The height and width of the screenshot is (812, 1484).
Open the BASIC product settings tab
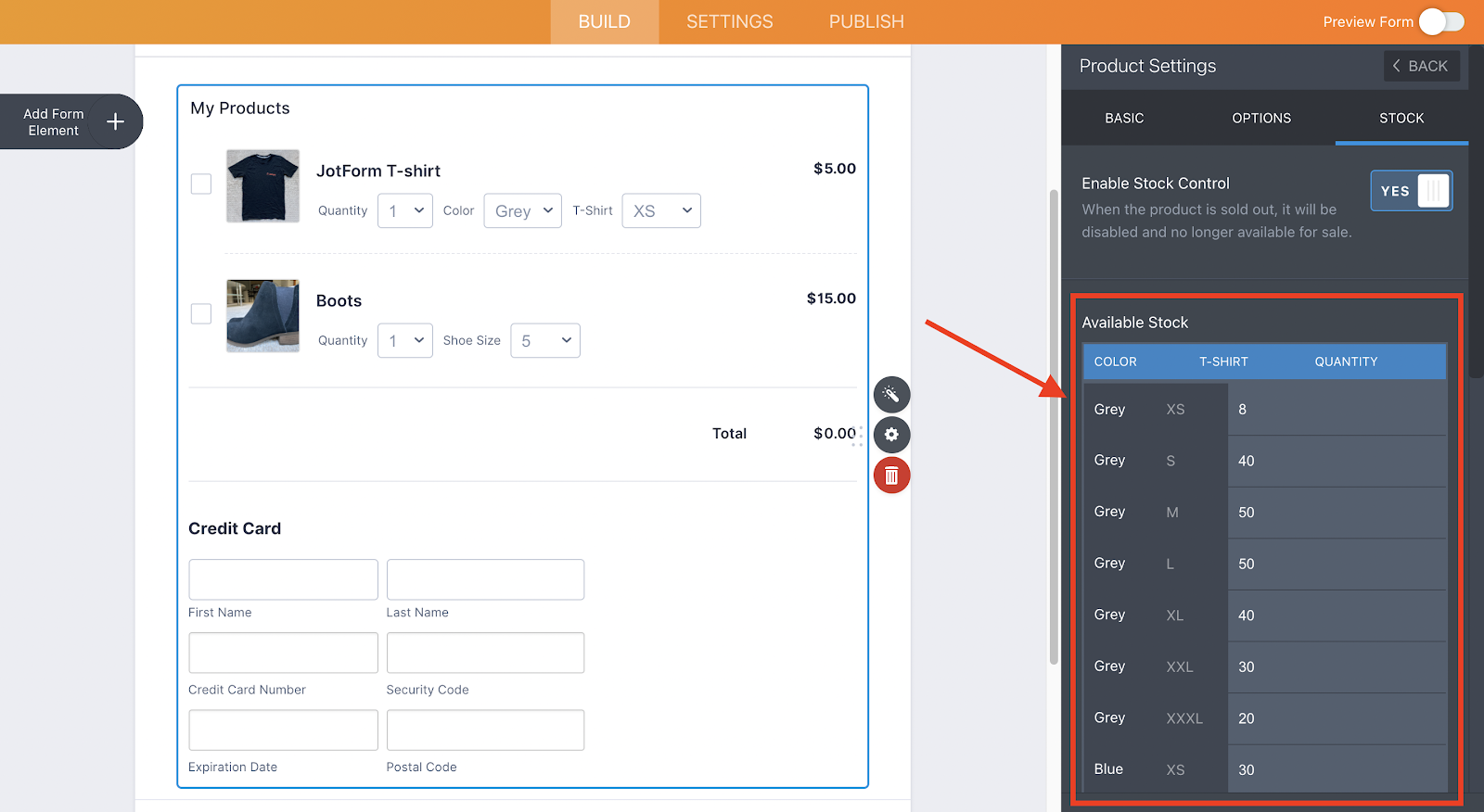click(1124, 118)
